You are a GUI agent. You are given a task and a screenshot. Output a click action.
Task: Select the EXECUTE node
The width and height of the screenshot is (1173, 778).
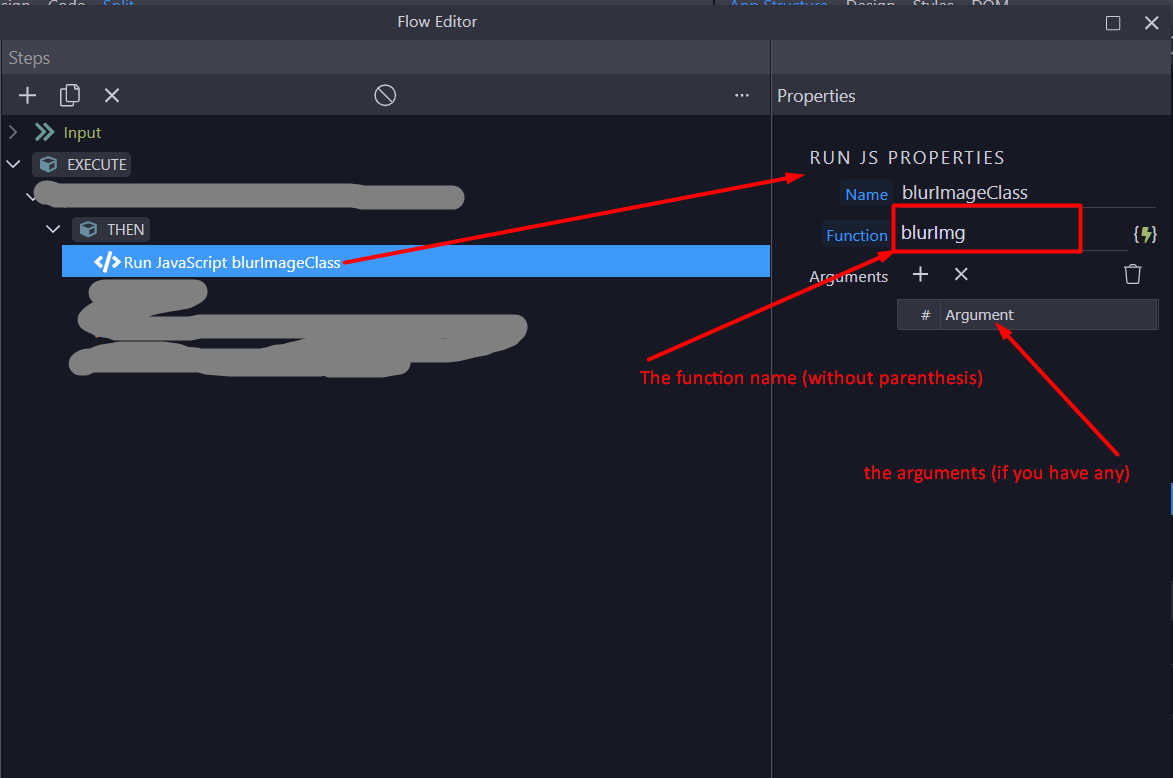96,164
